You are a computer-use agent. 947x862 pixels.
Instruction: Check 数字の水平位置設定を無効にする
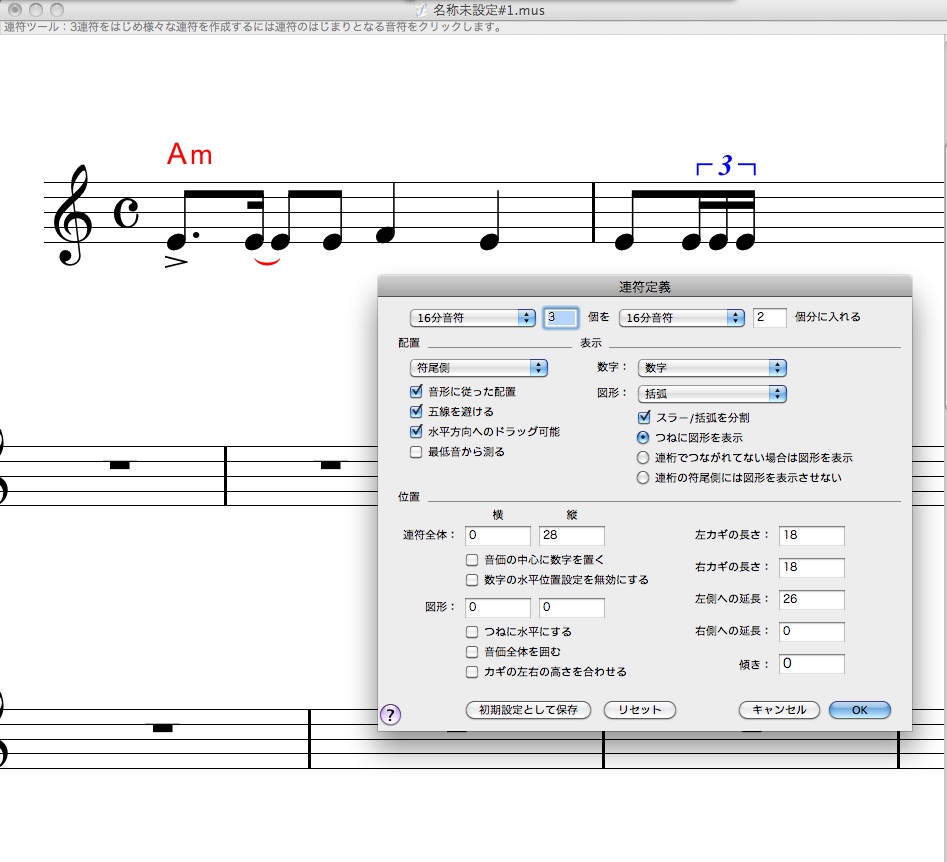click(x=472, y=580)
